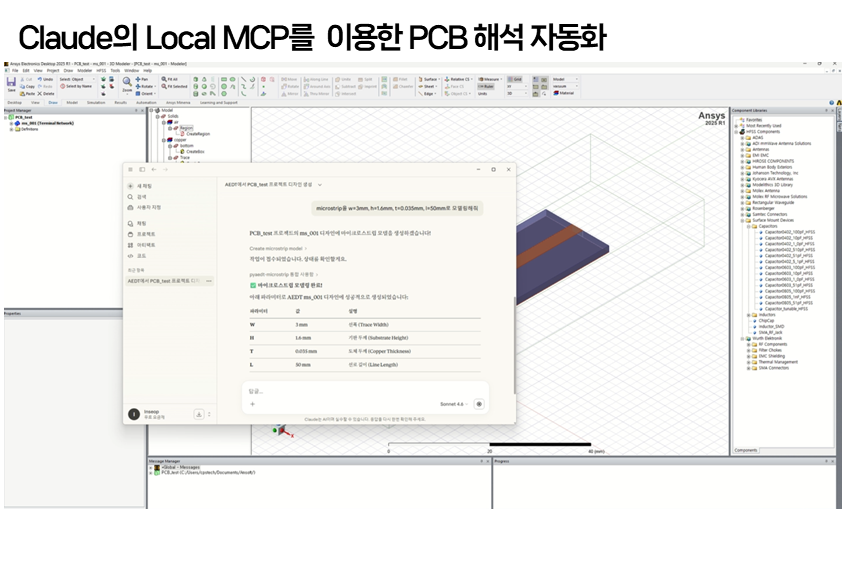Screen dimensions: 842x572
Task: Collapse the Capacitors folder in Component Libraries
Action: tap(749, 226)
